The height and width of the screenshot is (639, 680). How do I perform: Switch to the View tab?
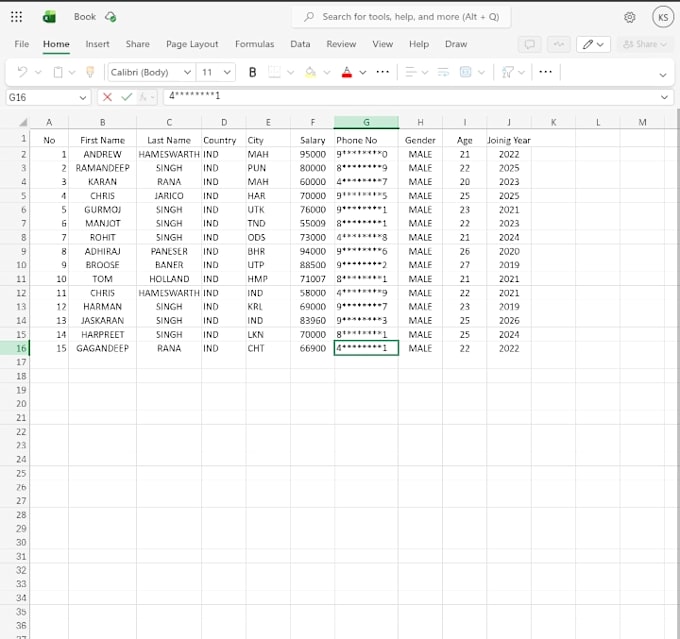[382, 44]
